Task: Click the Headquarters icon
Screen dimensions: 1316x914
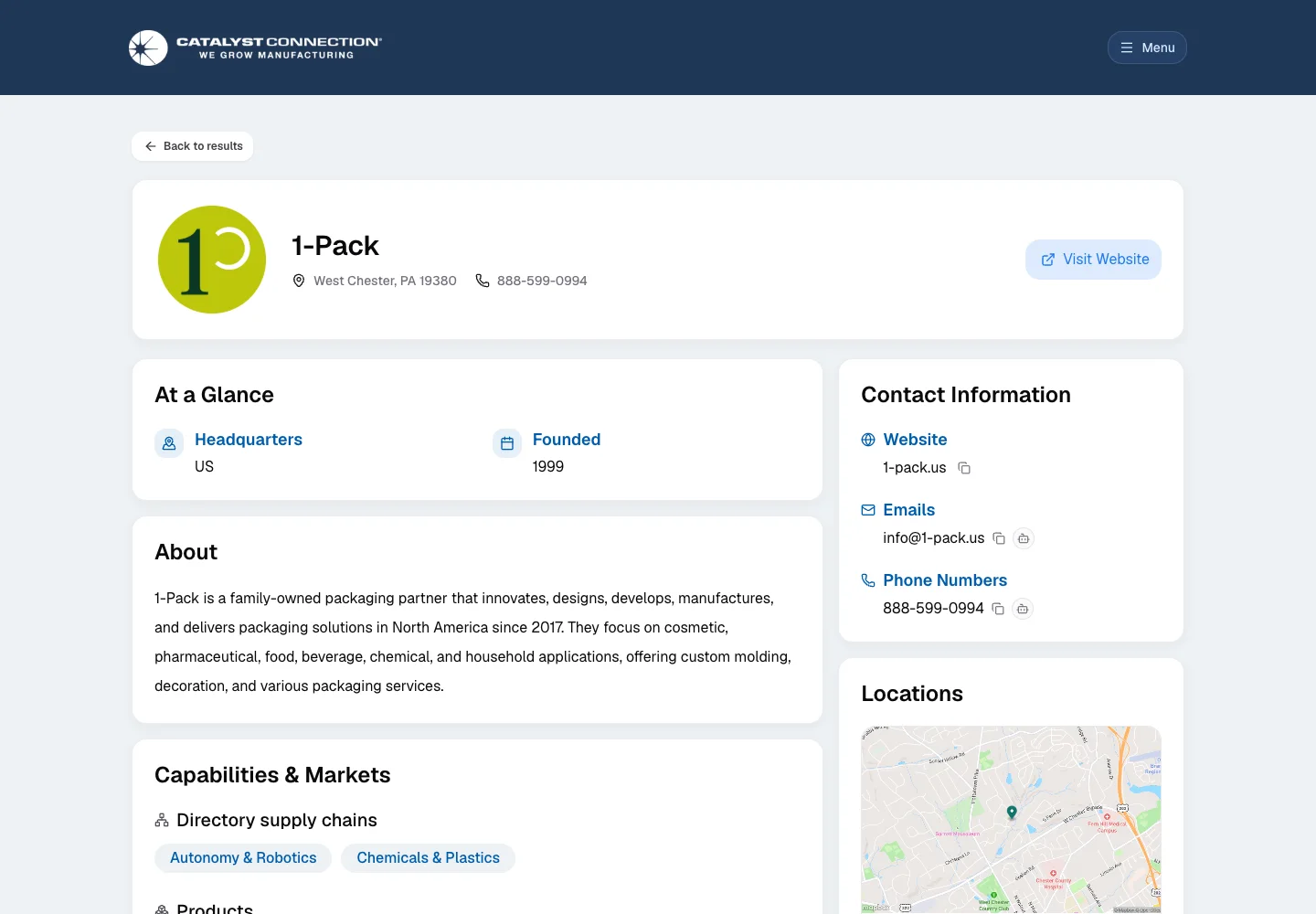Action: (169, 443)
